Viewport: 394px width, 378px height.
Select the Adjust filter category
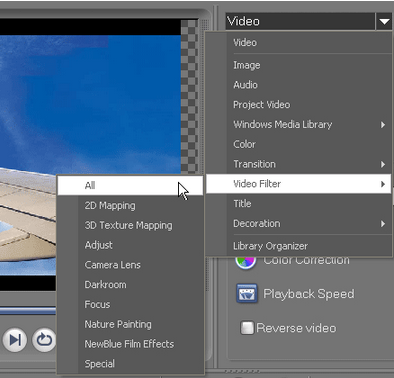(x=130, y=245)
